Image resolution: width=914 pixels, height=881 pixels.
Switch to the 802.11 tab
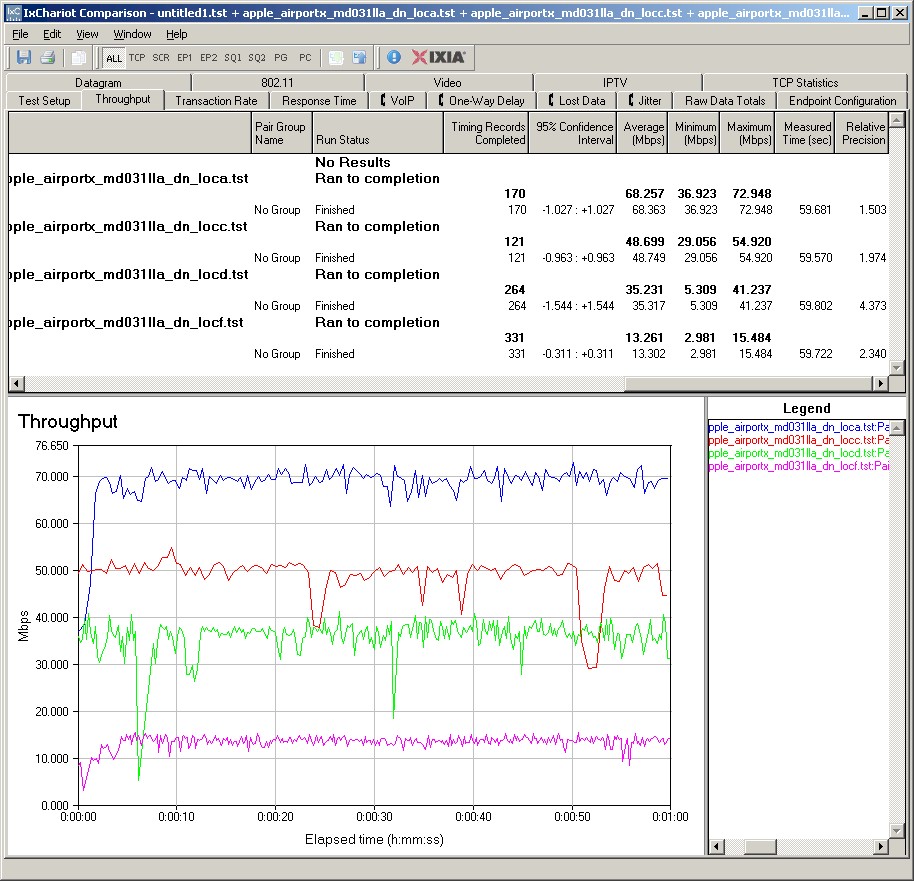(277, 83)
